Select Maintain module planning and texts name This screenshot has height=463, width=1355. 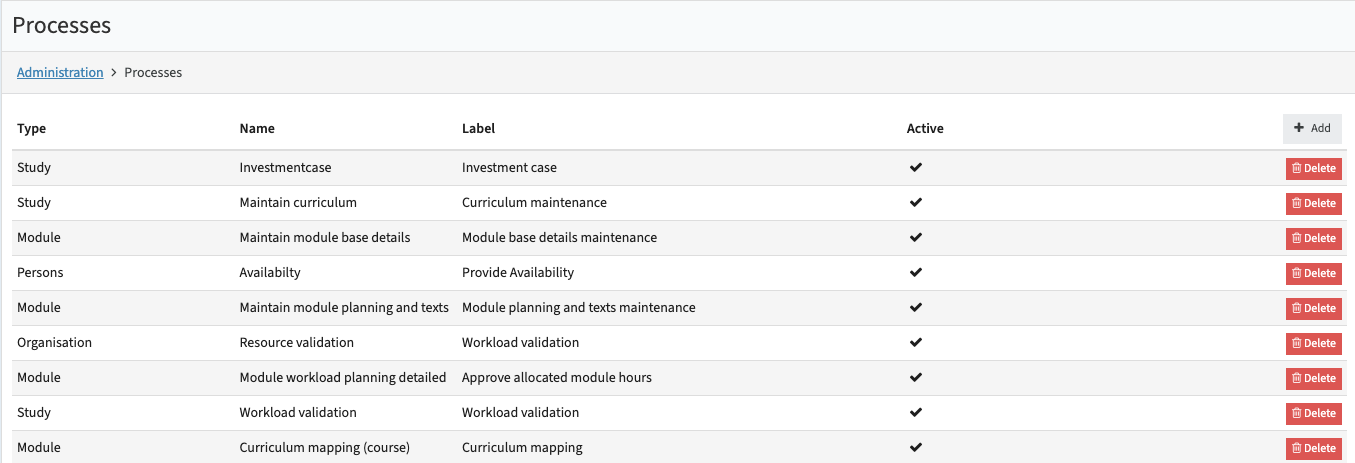[344, 307]
